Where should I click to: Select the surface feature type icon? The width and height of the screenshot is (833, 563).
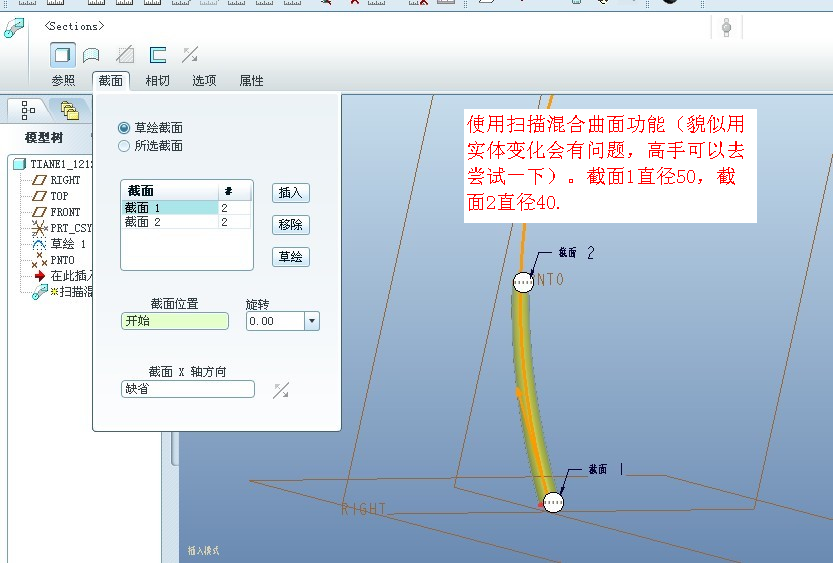pos(91,55)
